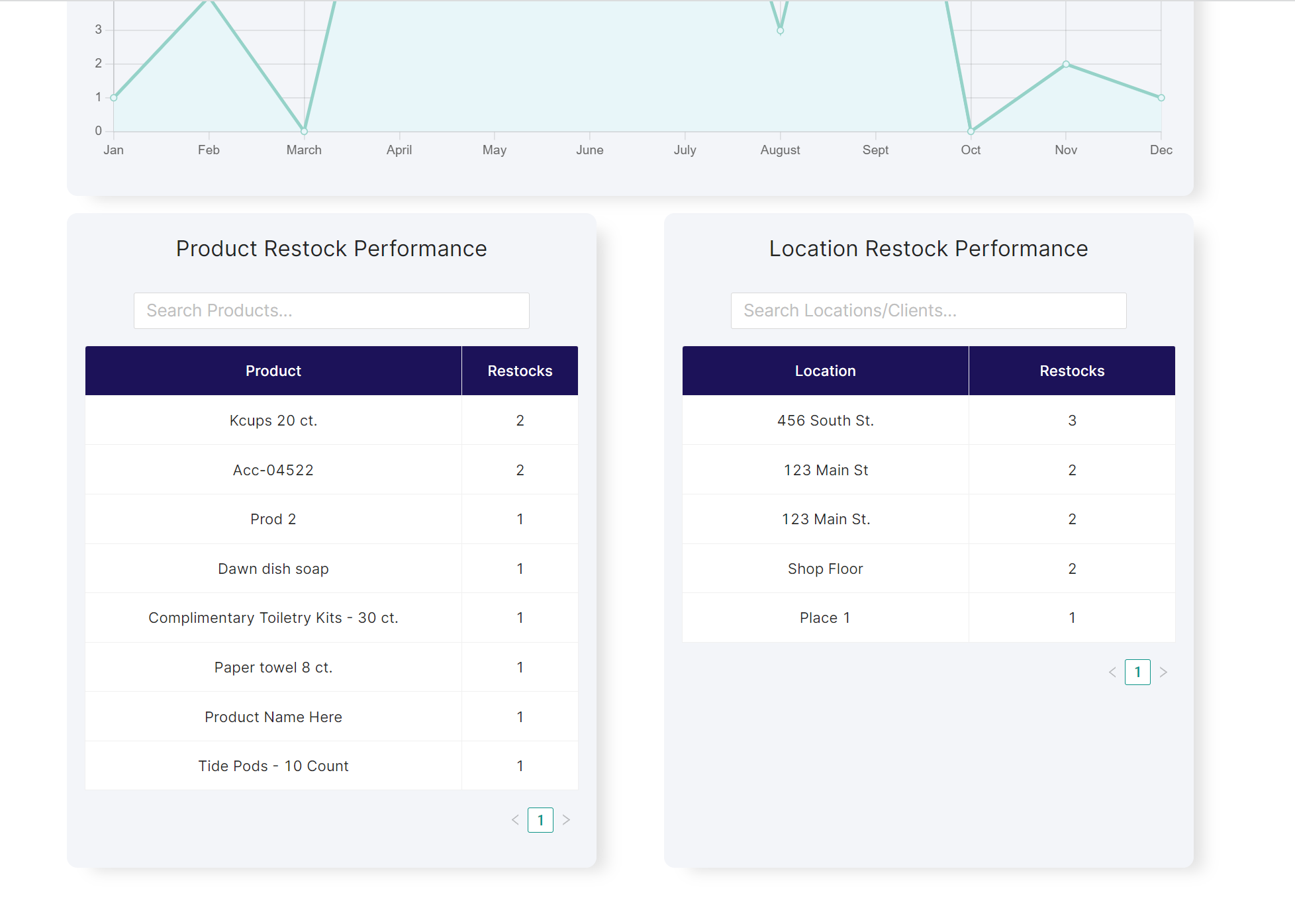Screen dimensions: 1295x924
Task: Select the Dawn dish soap row
Action: coord(332,569)
